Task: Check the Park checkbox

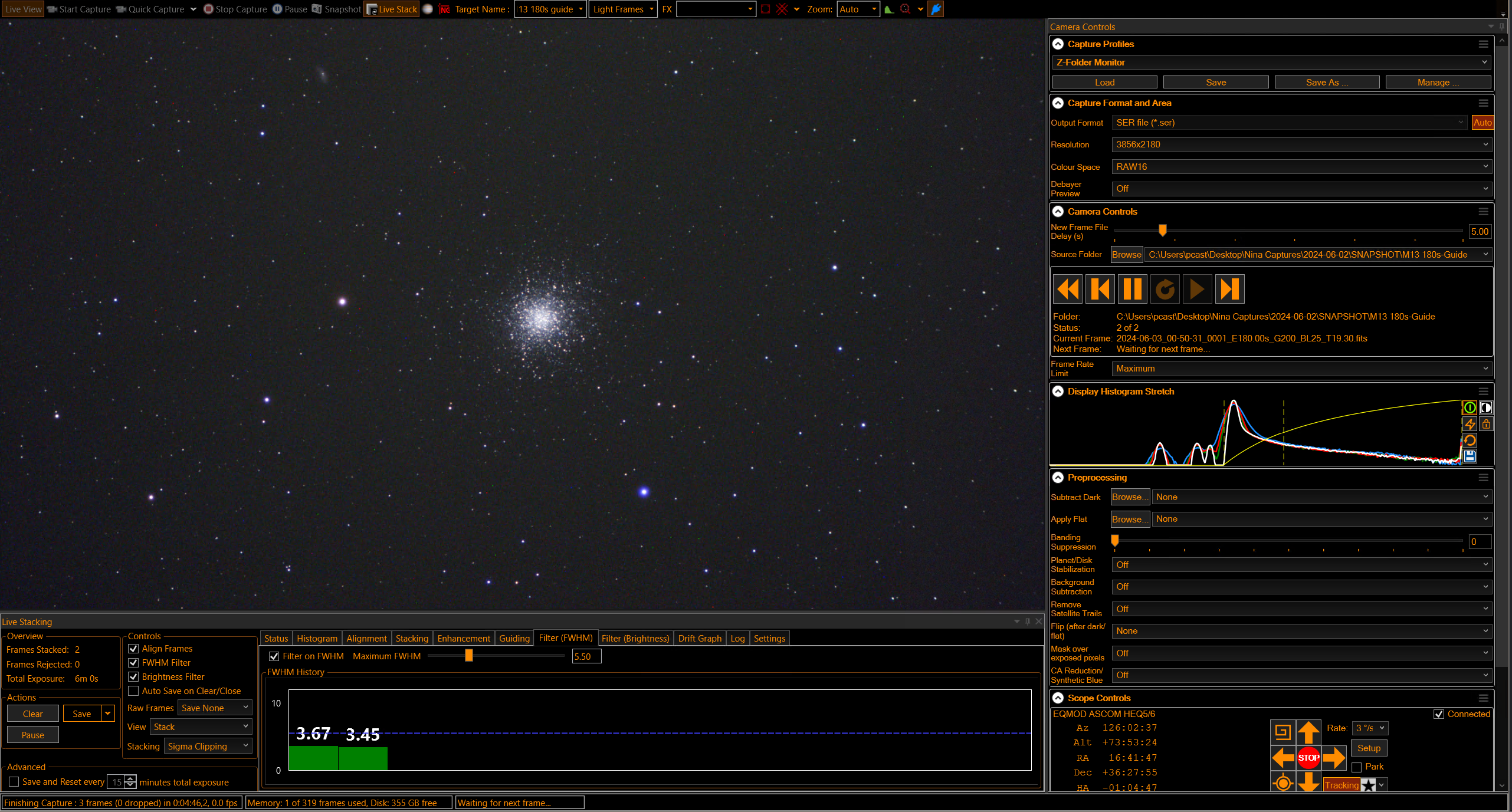Action: coord(1357,767)
